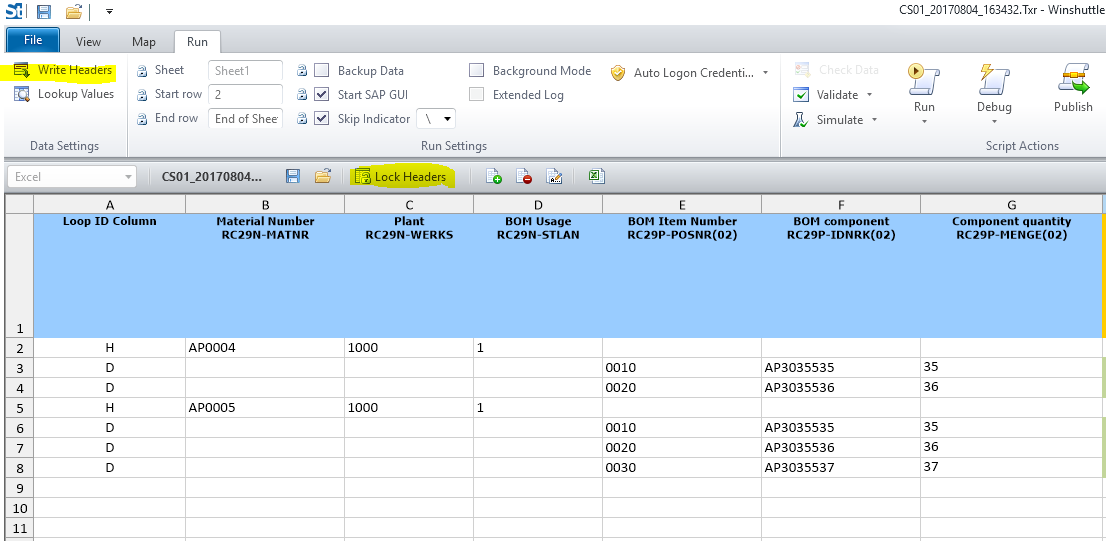This screenshot has height=541, width=1106.
Task: Open the File menu
Action: 33,41
